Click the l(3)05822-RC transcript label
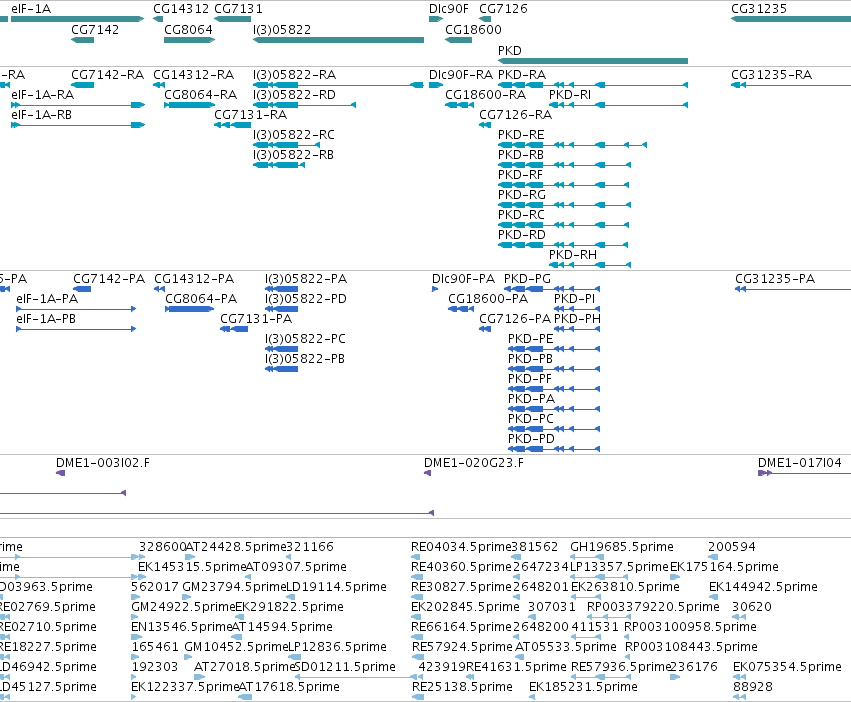This screenshot has height=702, width=851. click(294, 135)
